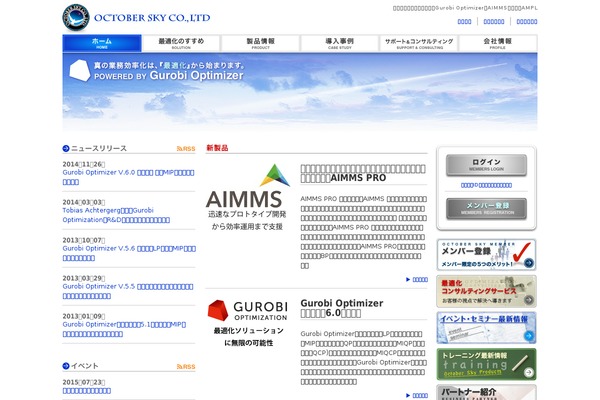
Task: Click the 2014 11 26 news date
Action: pyautogui.click(x=84, y=164)
